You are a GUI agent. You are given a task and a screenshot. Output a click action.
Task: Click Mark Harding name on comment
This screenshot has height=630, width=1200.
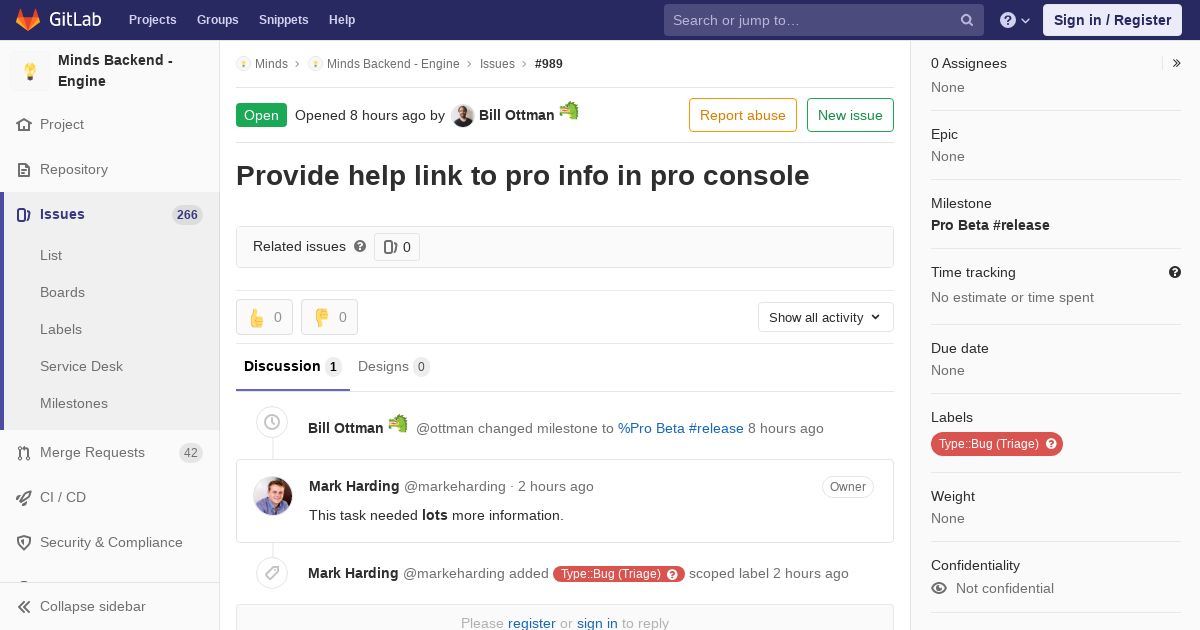354,487
